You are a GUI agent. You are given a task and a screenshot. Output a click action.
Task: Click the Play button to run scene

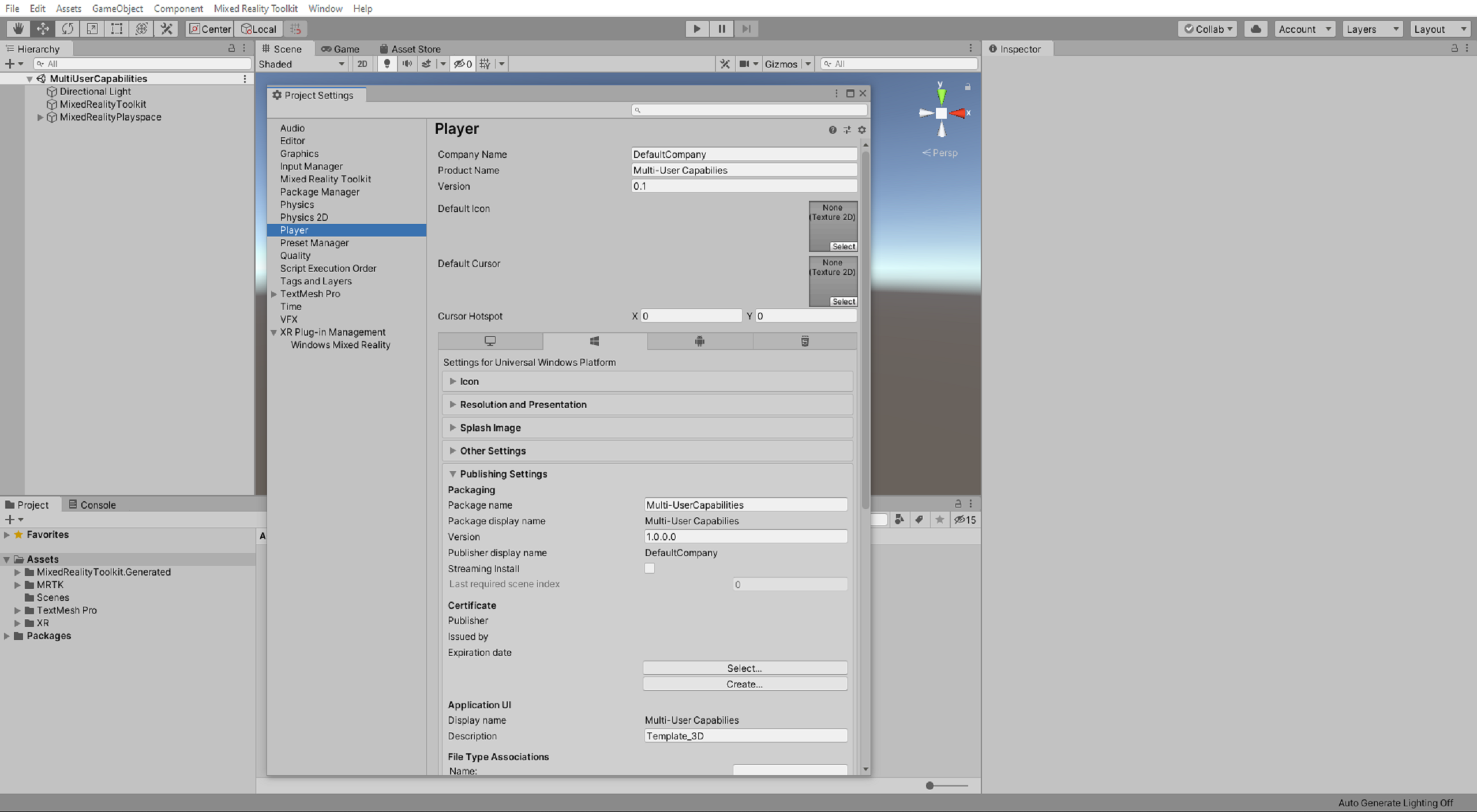pyautogui.click(x=697, y=28)
